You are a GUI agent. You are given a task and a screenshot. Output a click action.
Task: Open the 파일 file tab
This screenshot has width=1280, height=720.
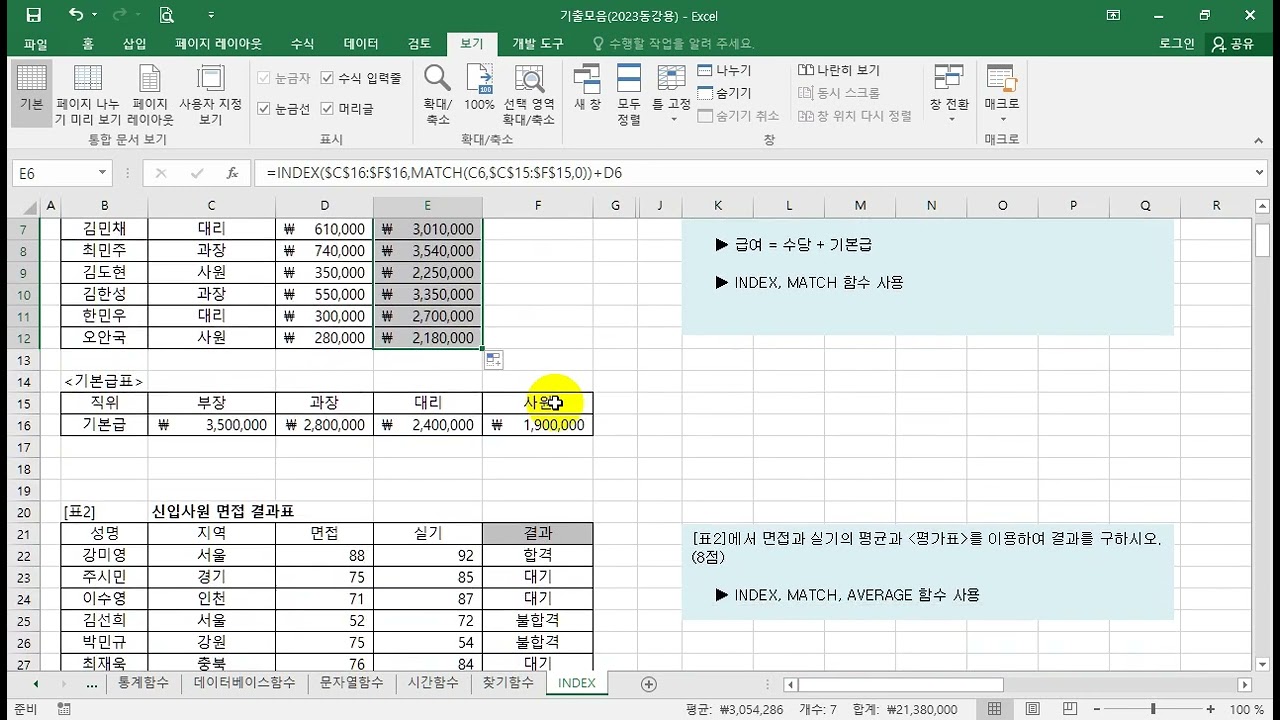pos(36,44)
